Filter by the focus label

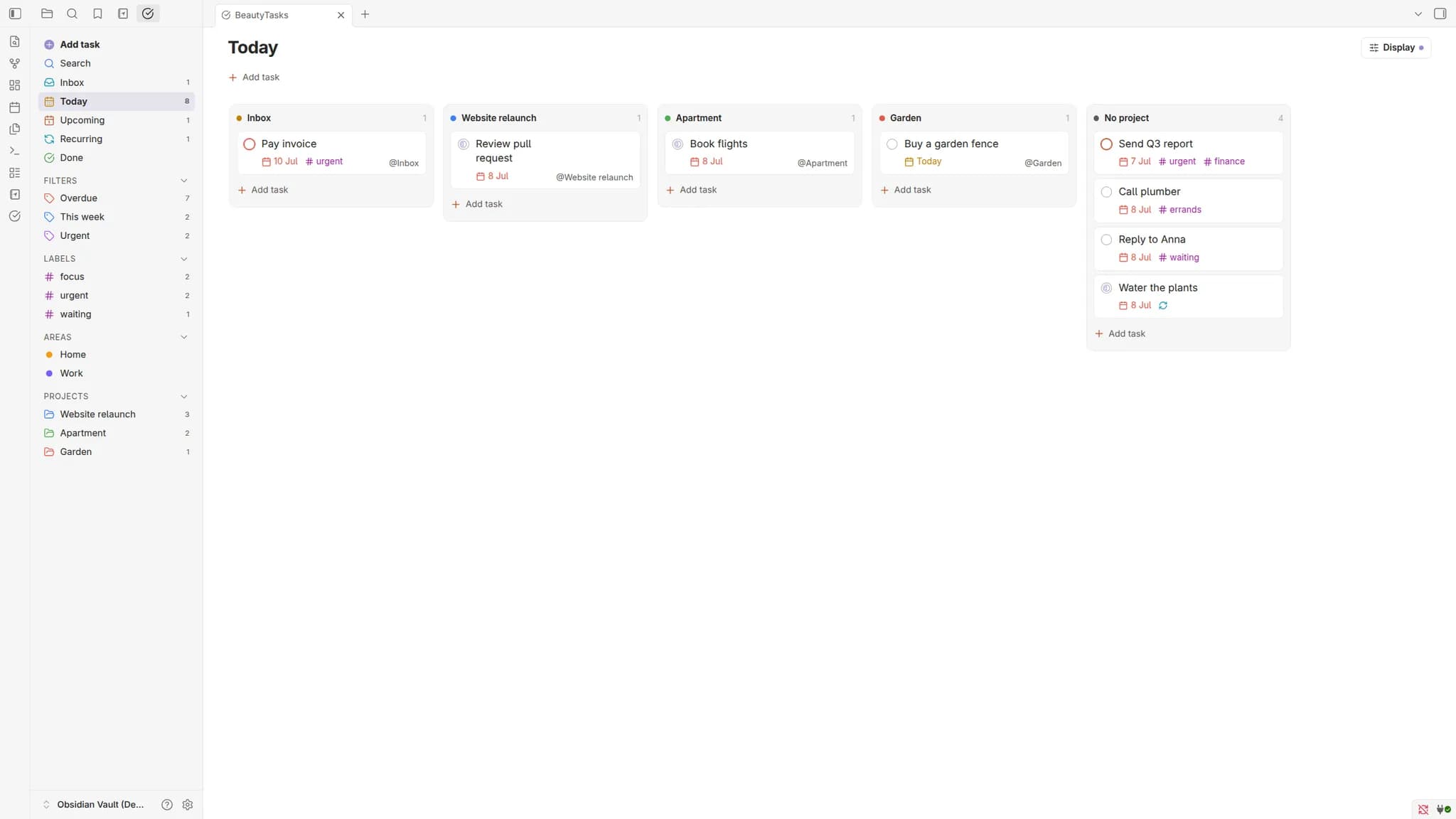click(117, 277)
